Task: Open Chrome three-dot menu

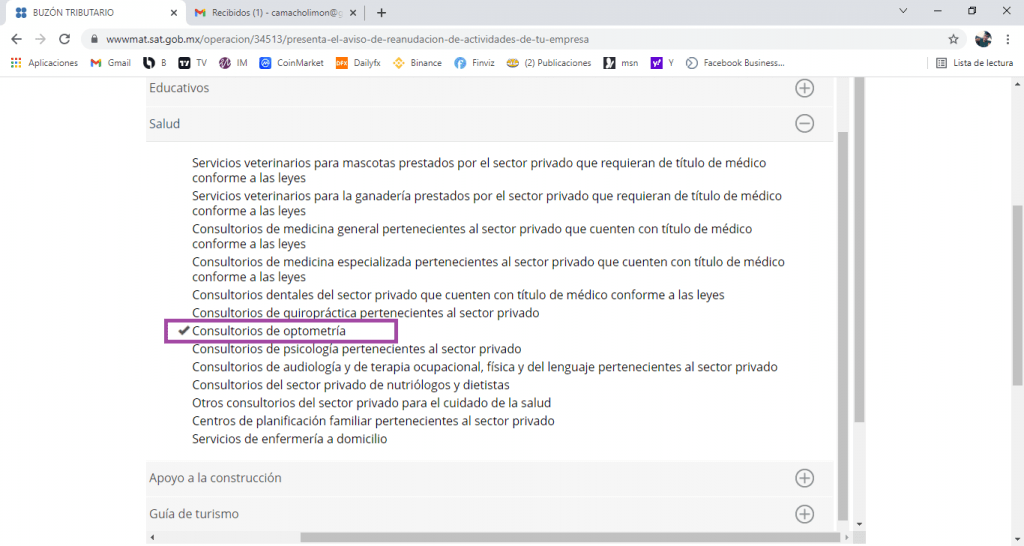Action: tap(1008, 39)
